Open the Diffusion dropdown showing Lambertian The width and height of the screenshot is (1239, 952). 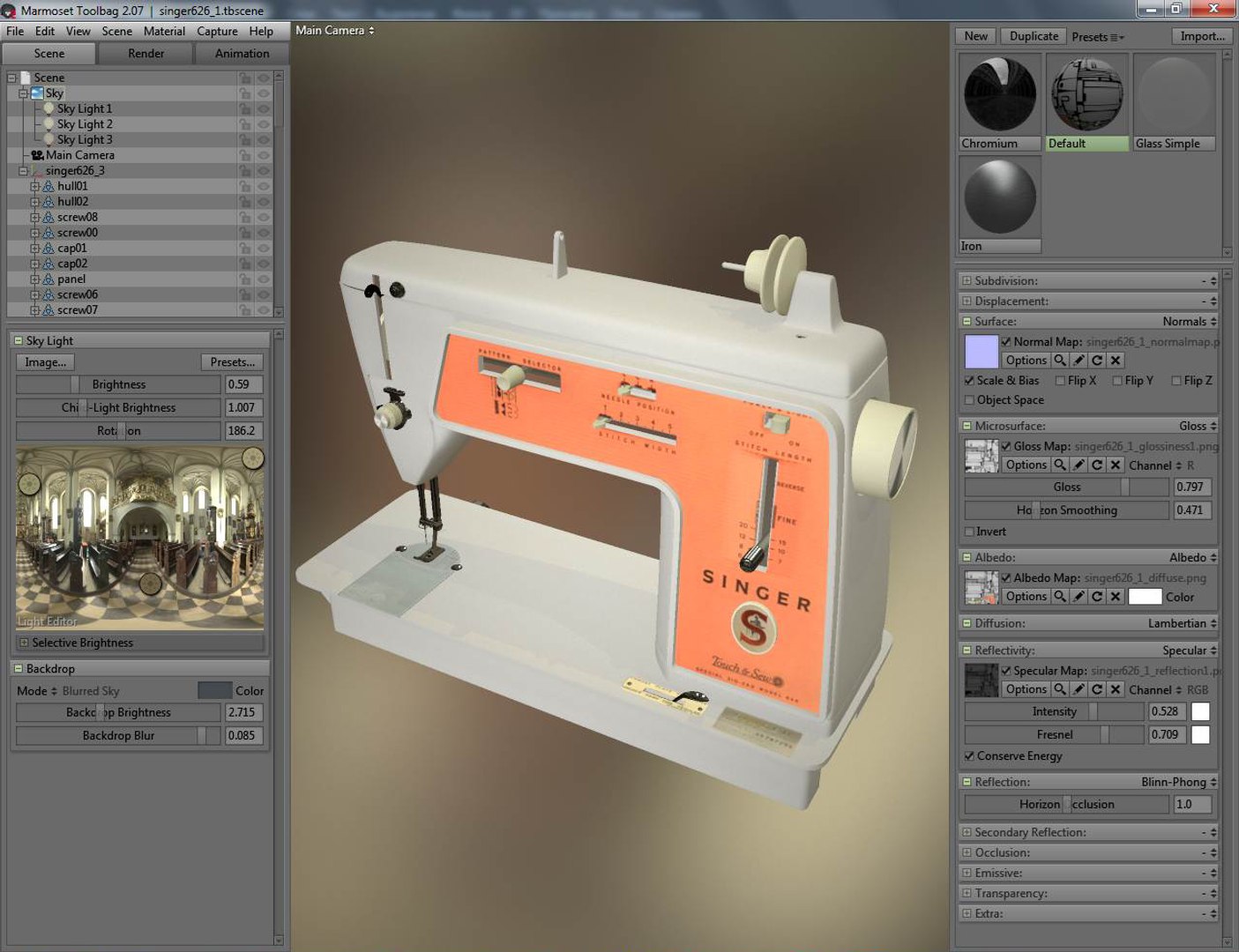[1182, 623]
